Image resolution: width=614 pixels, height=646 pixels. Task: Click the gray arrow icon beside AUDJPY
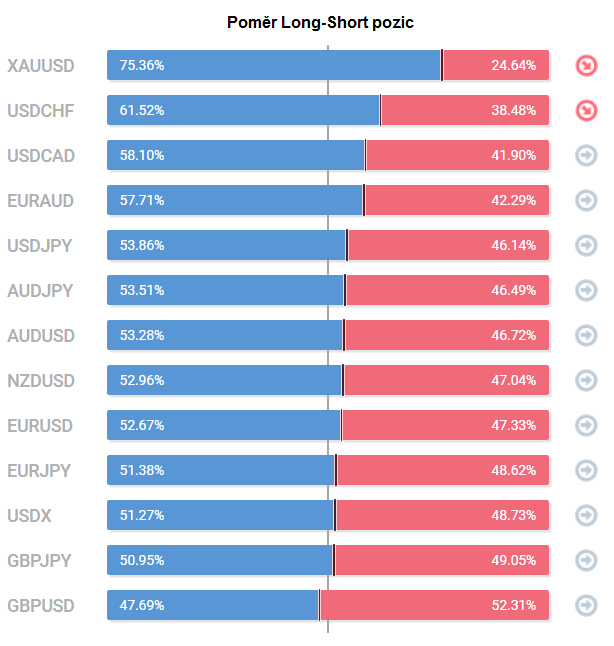click(x=586, y=290)
